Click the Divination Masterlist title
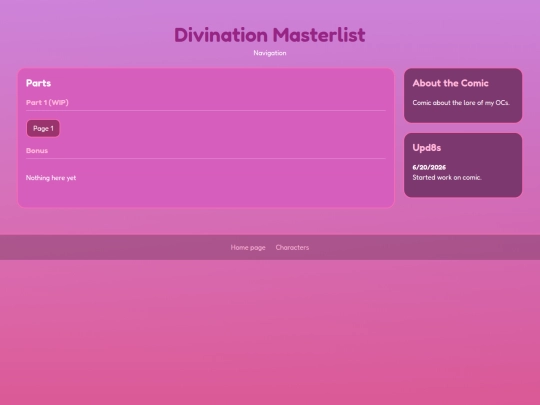540x405 pixels. [x=270, y=35]
